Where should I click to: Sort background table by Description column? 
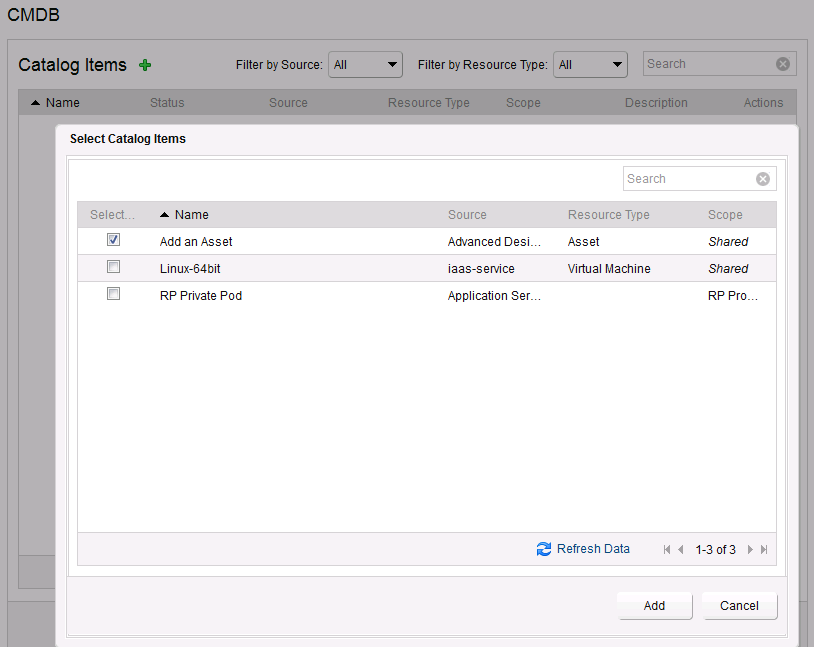point(656,103)
